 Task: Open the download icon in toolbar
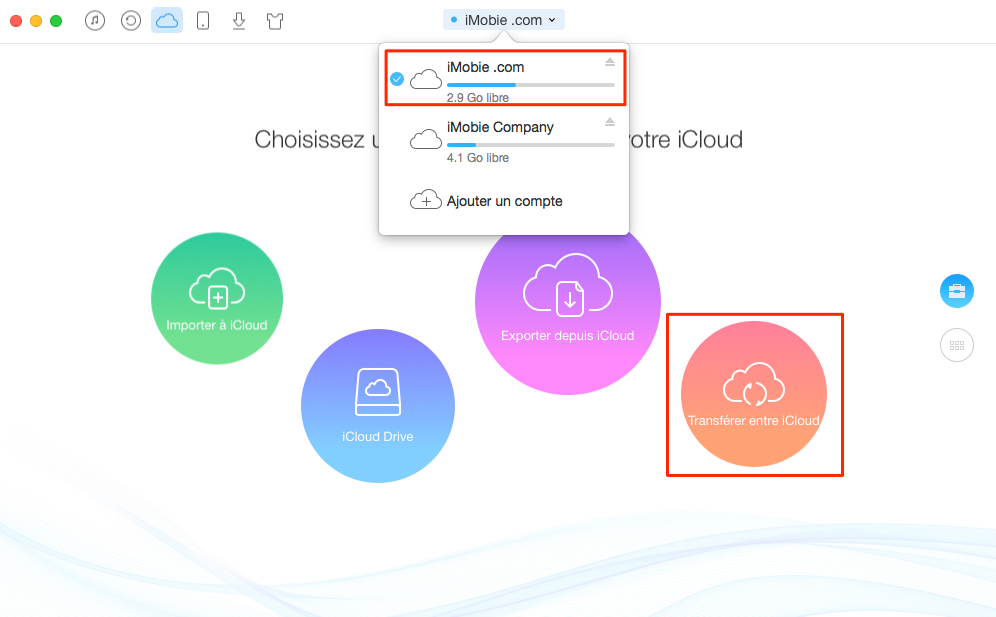(x=239, y=21)
